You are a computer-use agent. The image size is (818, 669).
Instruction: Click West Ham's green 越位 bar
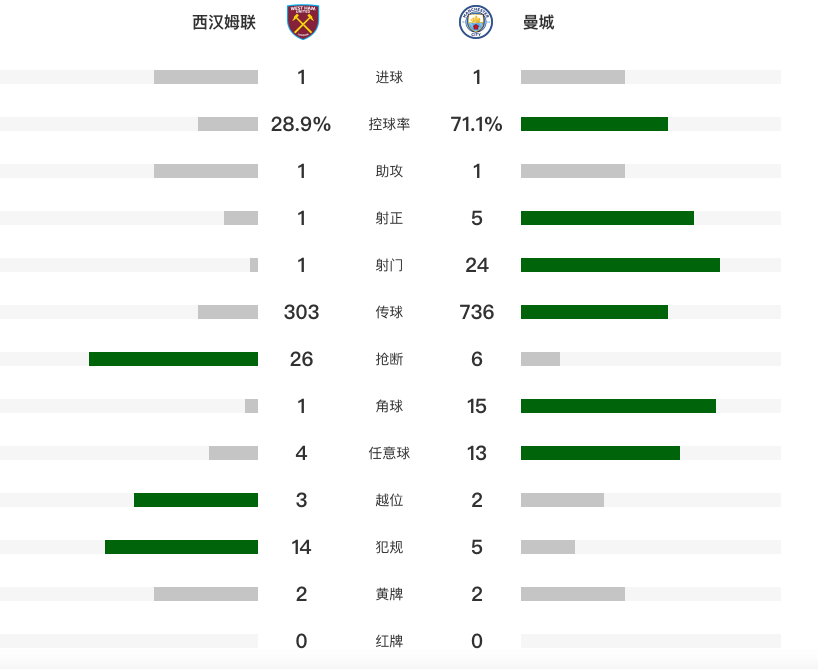click(196, 500)
